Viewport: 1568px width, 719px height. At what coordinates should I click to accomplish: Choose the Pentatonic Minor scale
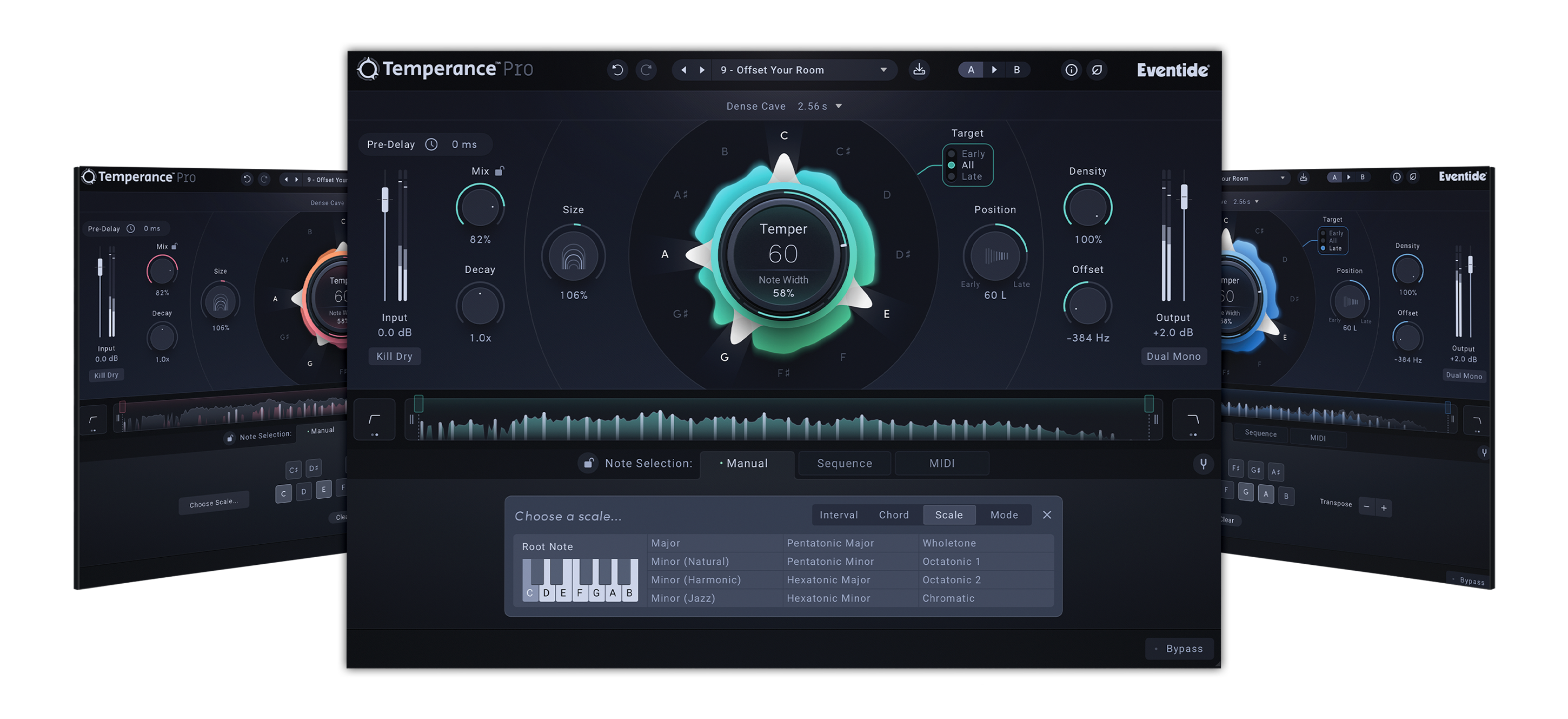829,562
